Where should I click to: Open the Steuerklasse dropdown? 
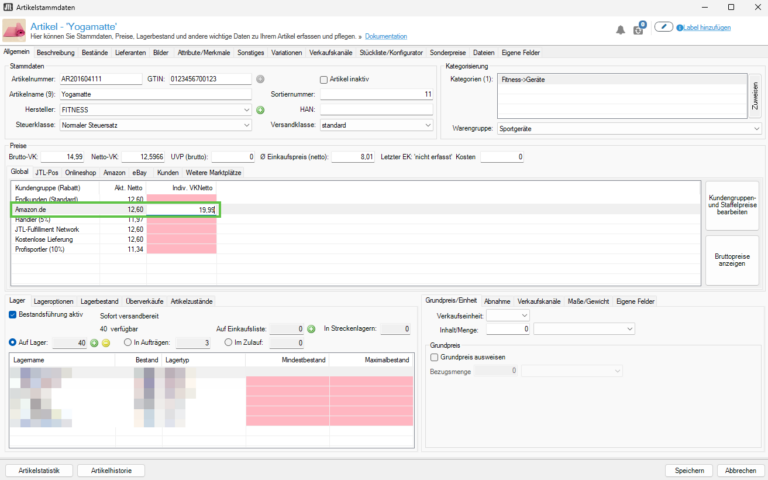[x=246, y=125]
